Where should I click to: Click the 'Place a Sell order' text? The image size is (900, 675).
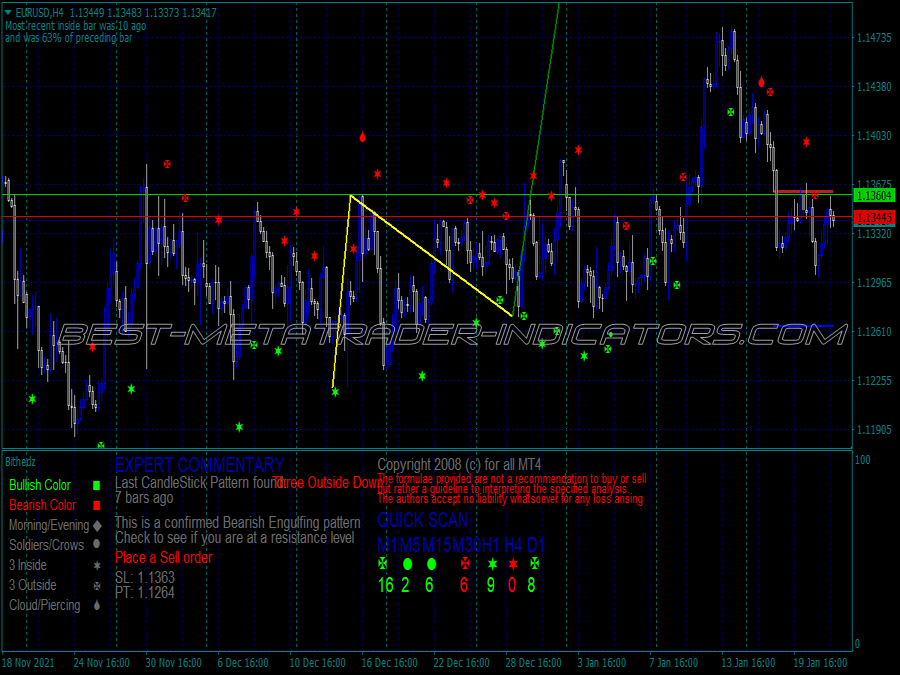(x=164, y=557)
